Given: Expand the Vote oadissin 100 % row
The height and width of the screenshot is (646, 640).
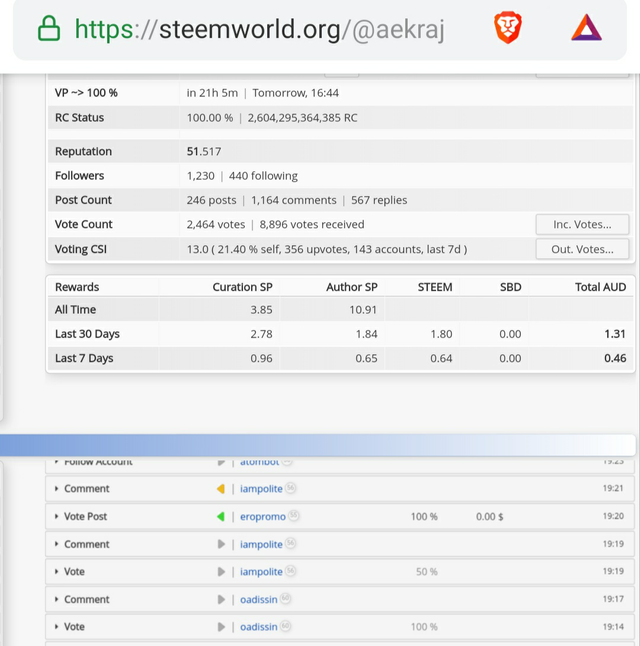Looking at the screenshot, I should coord(340,627).
